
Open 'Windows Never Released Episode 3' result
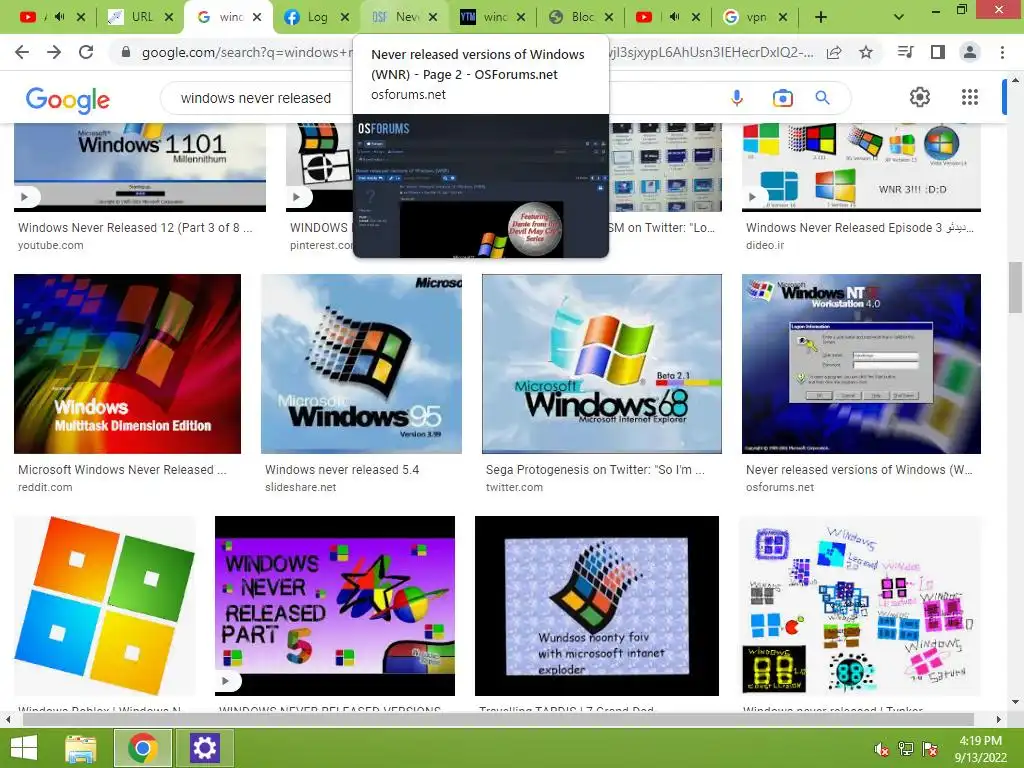click(860, 228)
